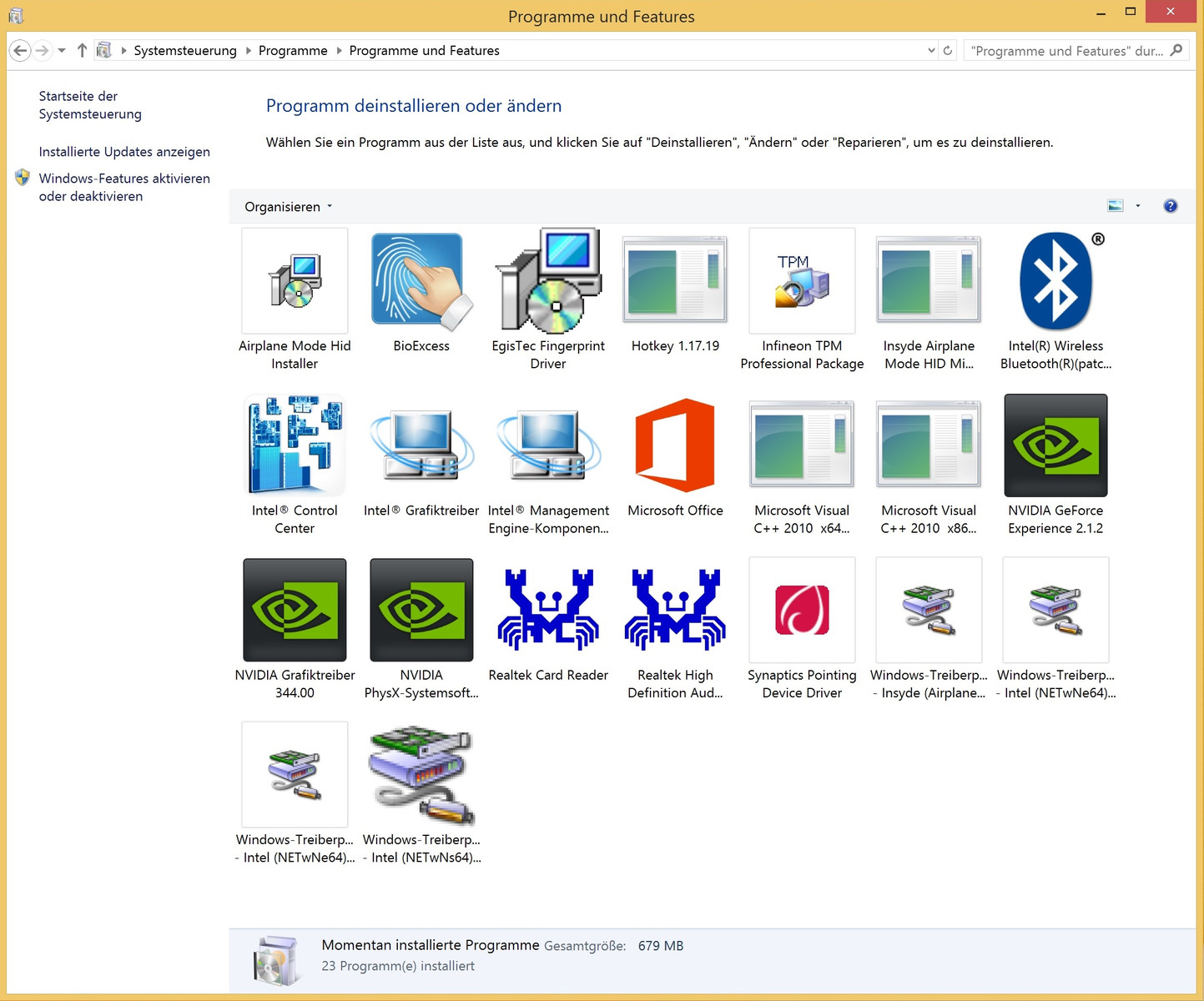Click the "679 MB" total size value
Screen dimensions: 1204x1001
click(661, 946)
